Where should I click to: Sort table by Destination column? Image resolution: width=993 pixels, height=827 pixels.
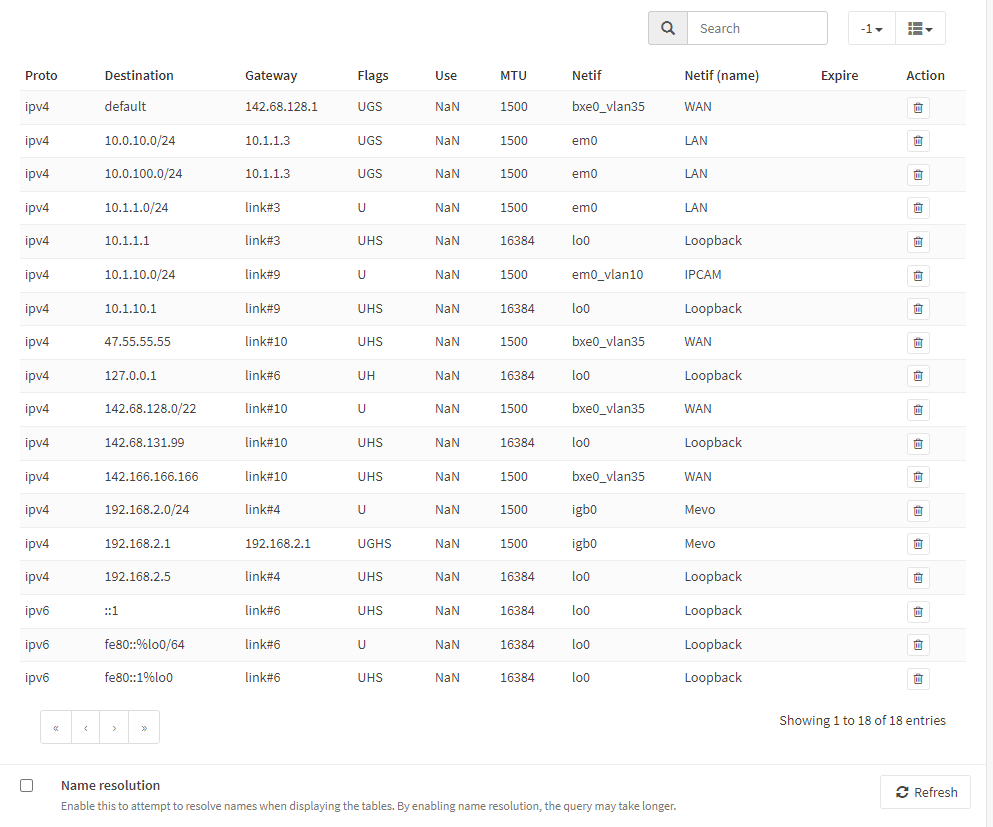click(x=139, y=75)
